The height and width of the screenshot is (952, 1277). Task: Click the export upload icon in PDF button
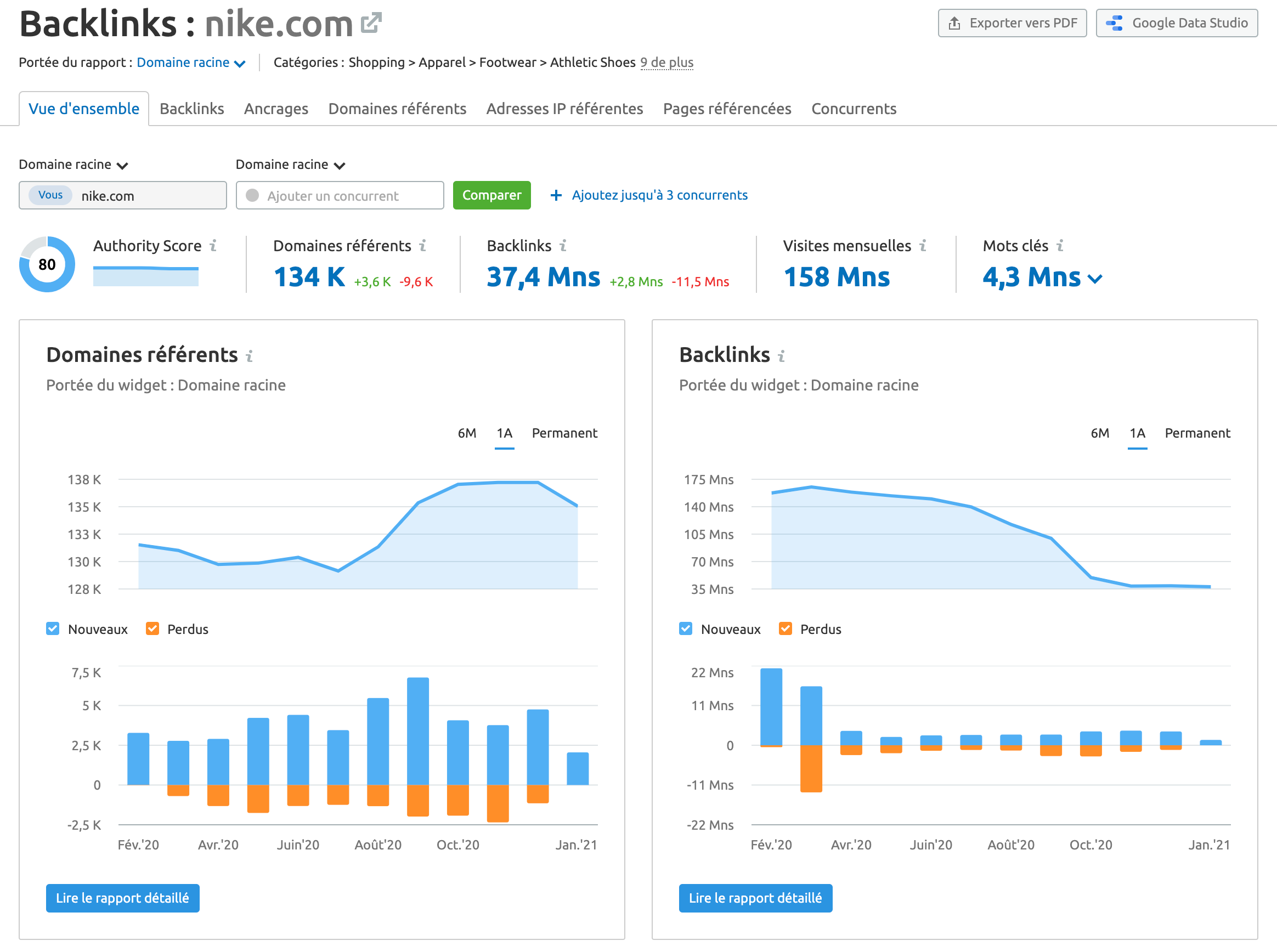954,23
